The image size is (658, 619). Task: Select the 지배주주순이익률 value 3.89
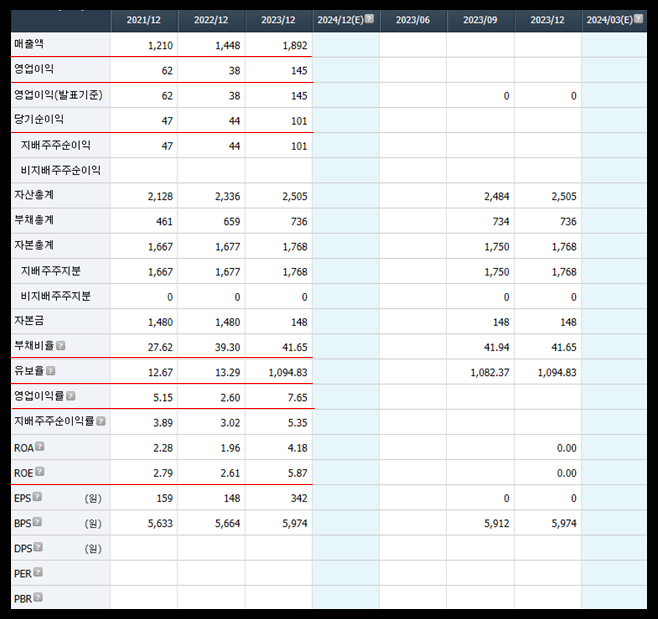click(x=163, y=423)
